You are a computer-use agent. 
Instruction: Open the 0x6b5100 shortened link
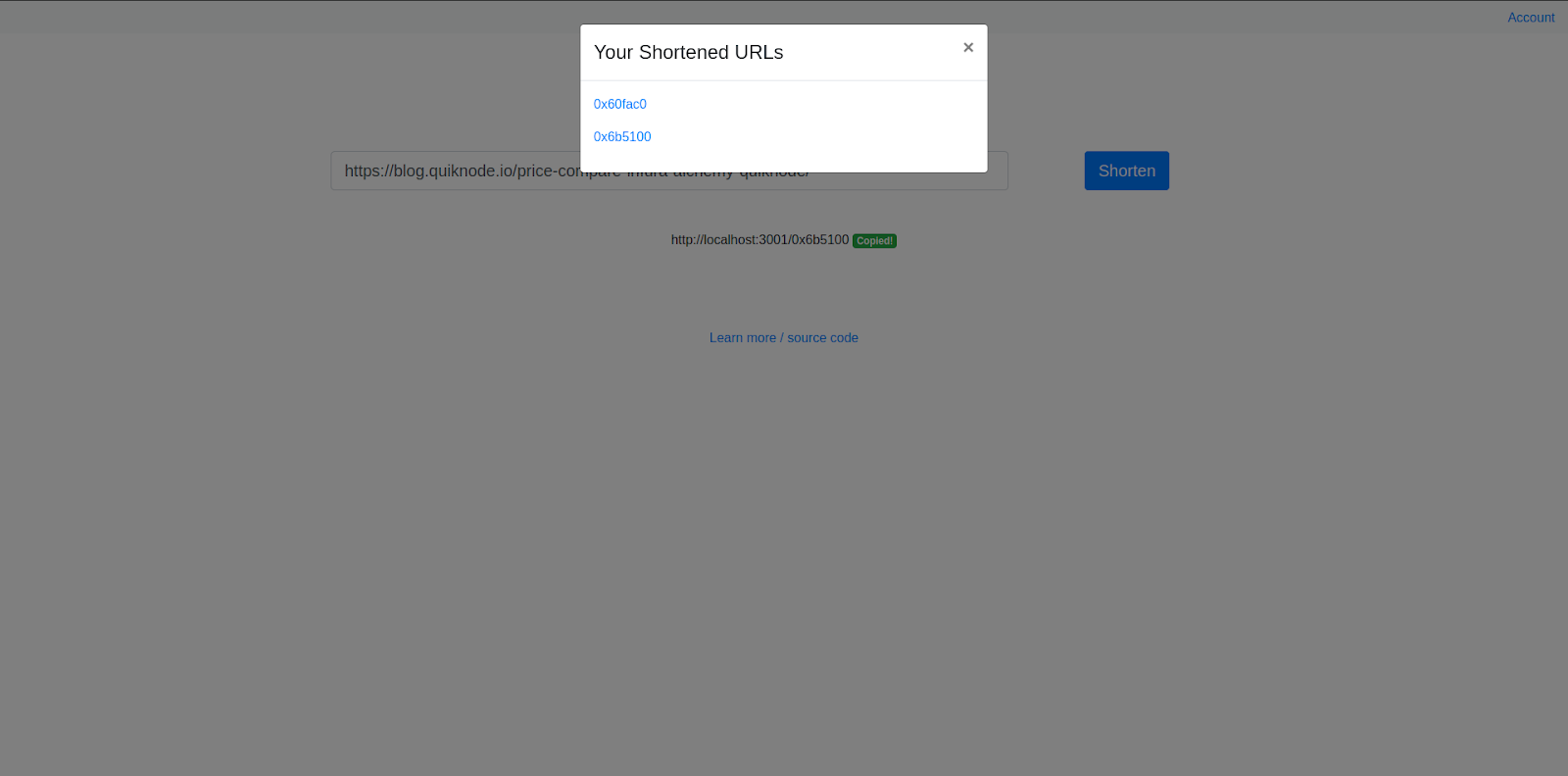tap(621, 137)
